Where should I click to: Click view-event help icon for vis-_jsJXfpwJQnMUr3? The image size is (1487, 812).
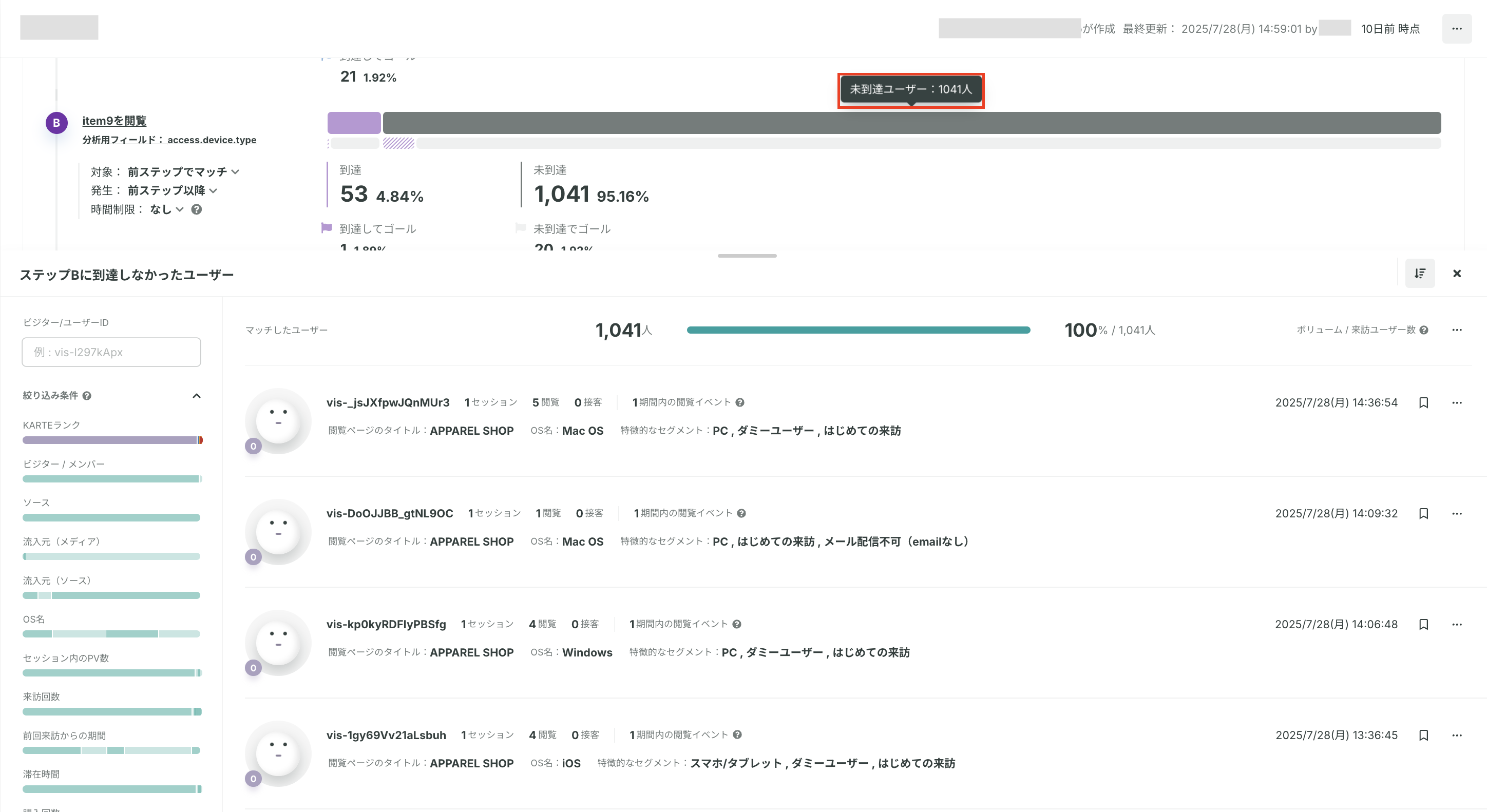click(739, 403)
